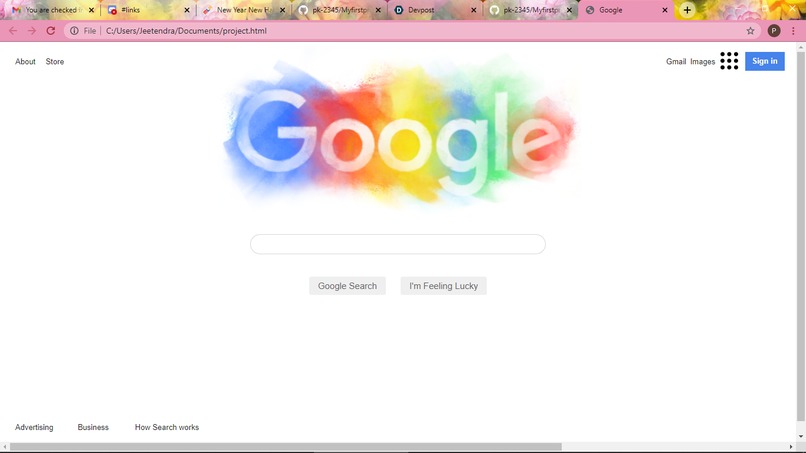
Task: Switch to the New Year New Hack tab
Action: pos(242,10)
